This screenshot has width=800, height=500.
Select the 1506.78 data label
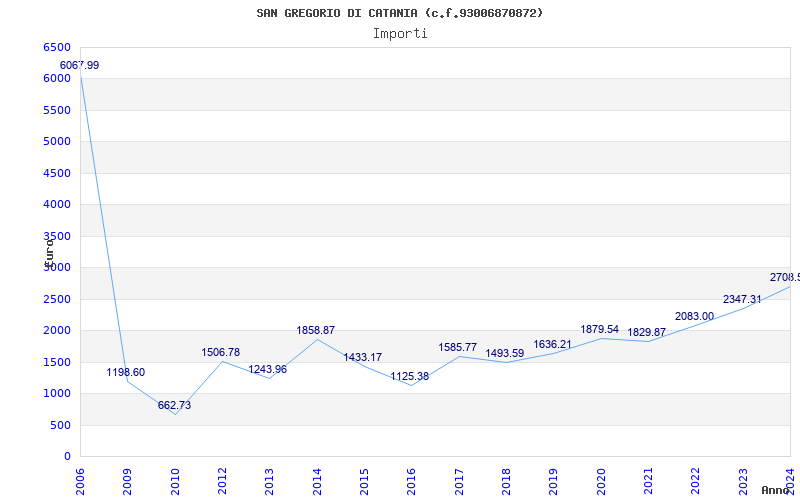pos(221,353)
